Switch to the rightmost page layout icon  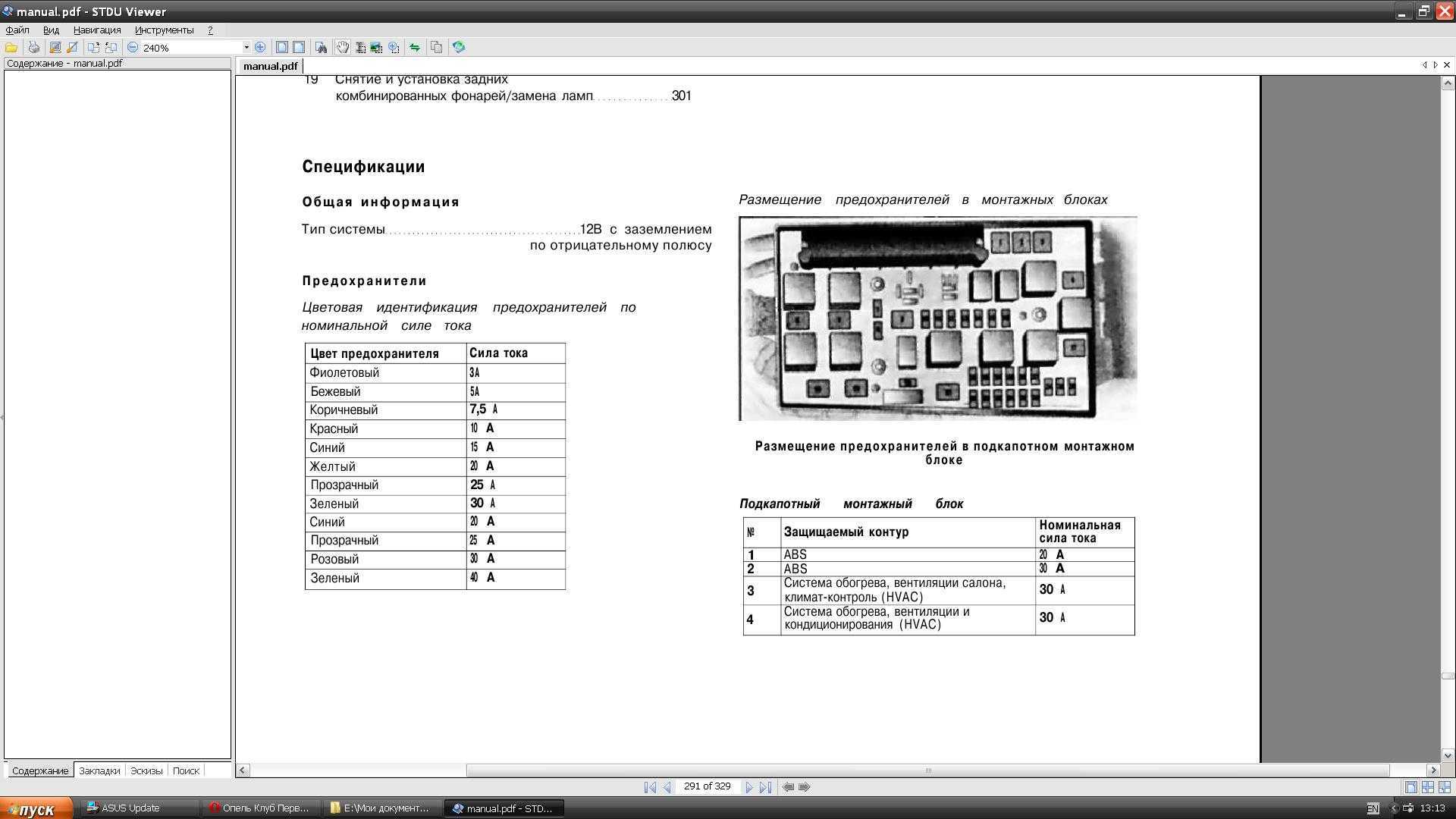[x=1445, y=787]
